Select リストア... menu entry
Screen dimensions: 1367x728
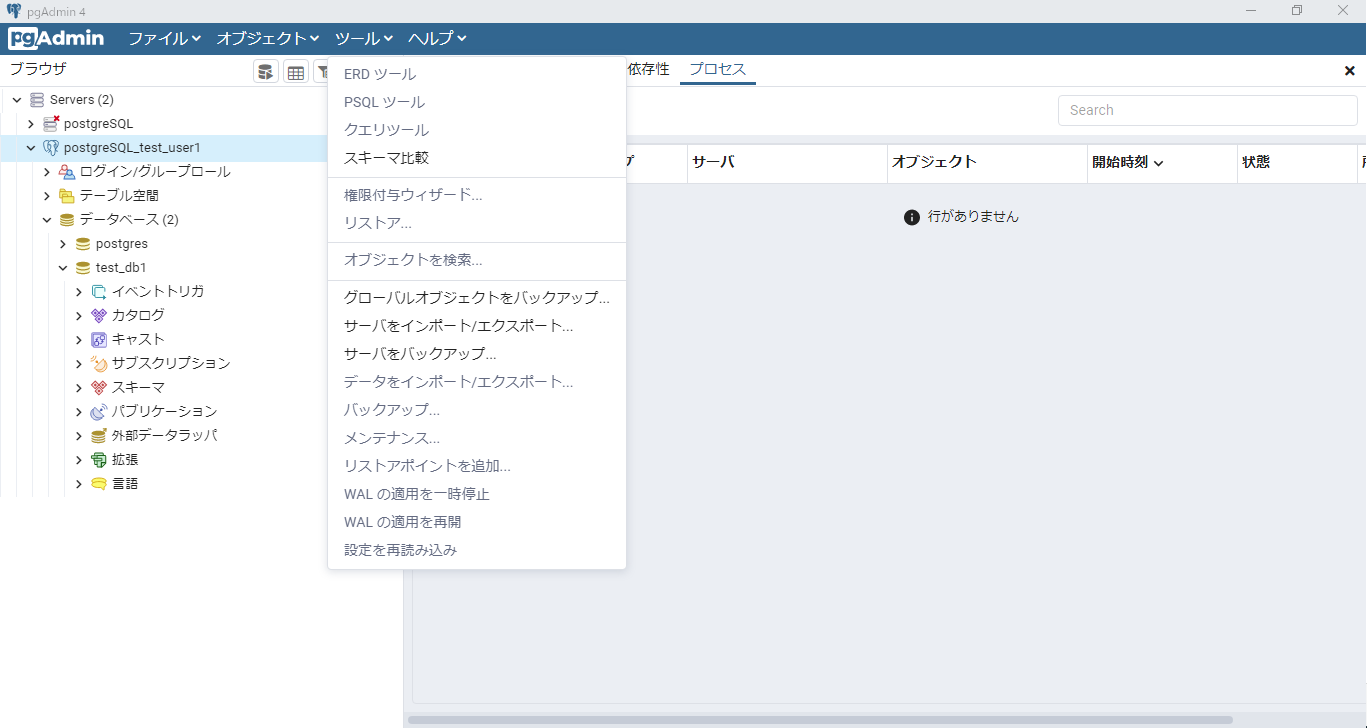(477, 223)
